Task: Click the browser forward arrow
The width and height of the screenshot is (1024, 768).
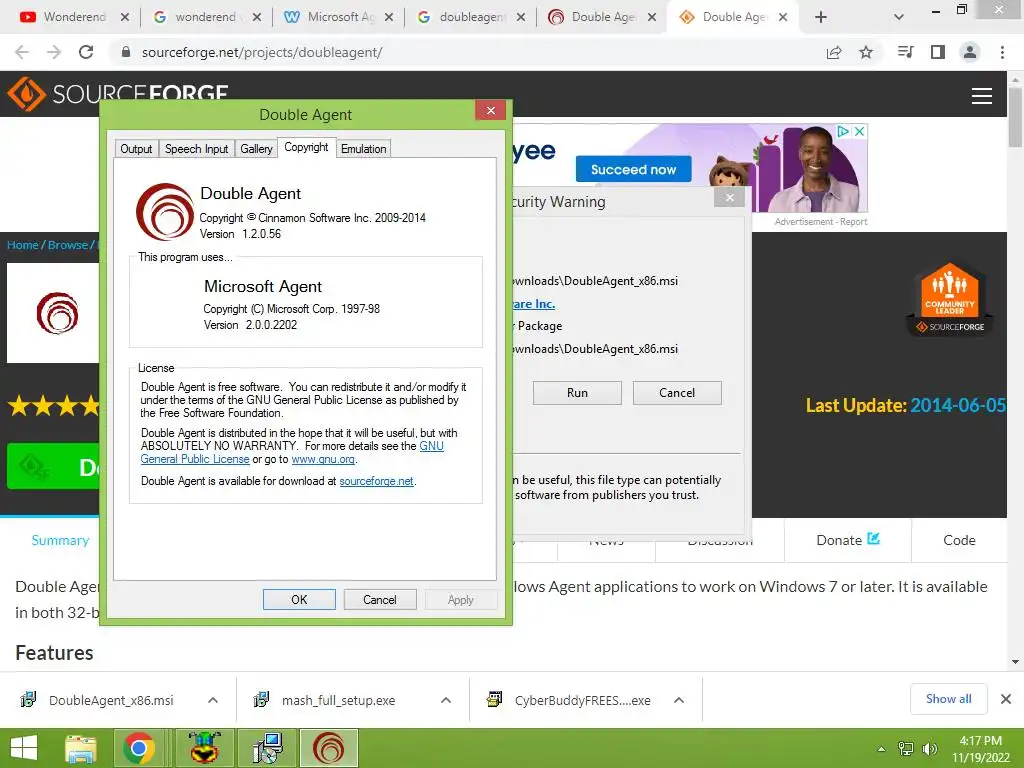Action: coord(54,52)
